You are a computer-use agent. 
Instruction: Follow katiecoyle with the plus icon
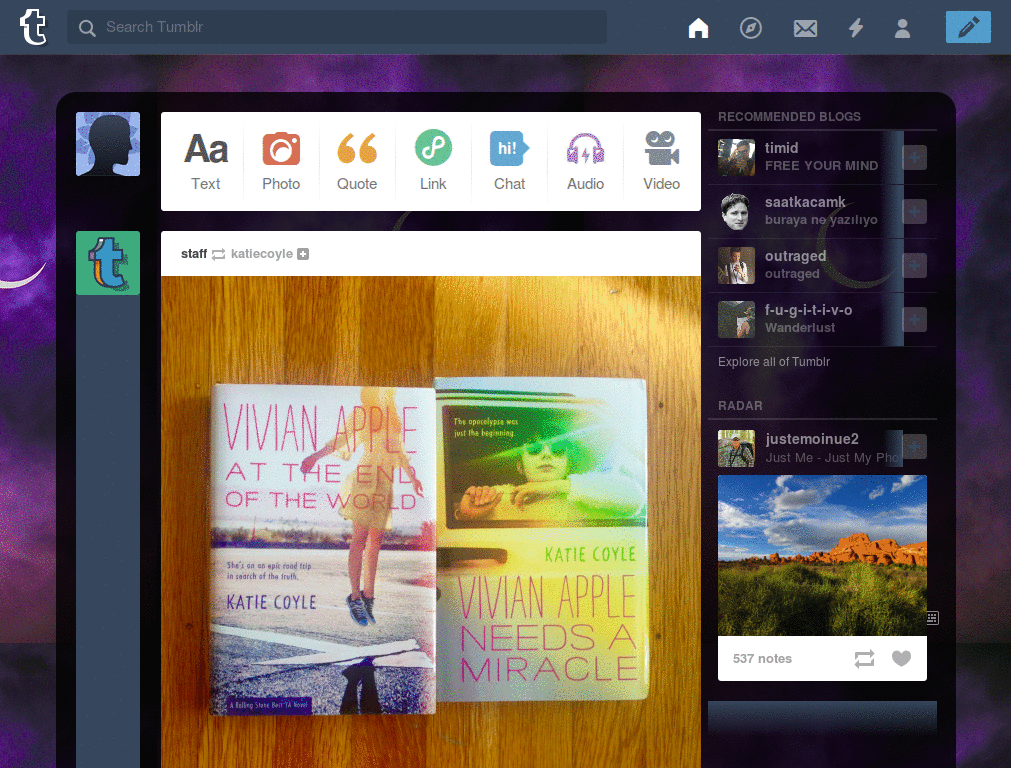coord(303,254)
